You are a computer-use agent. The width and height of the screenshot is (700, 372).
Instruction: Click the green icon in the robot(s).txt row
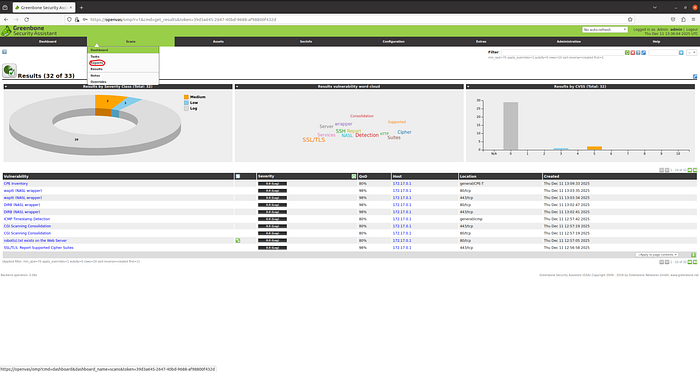click(238, 241)
